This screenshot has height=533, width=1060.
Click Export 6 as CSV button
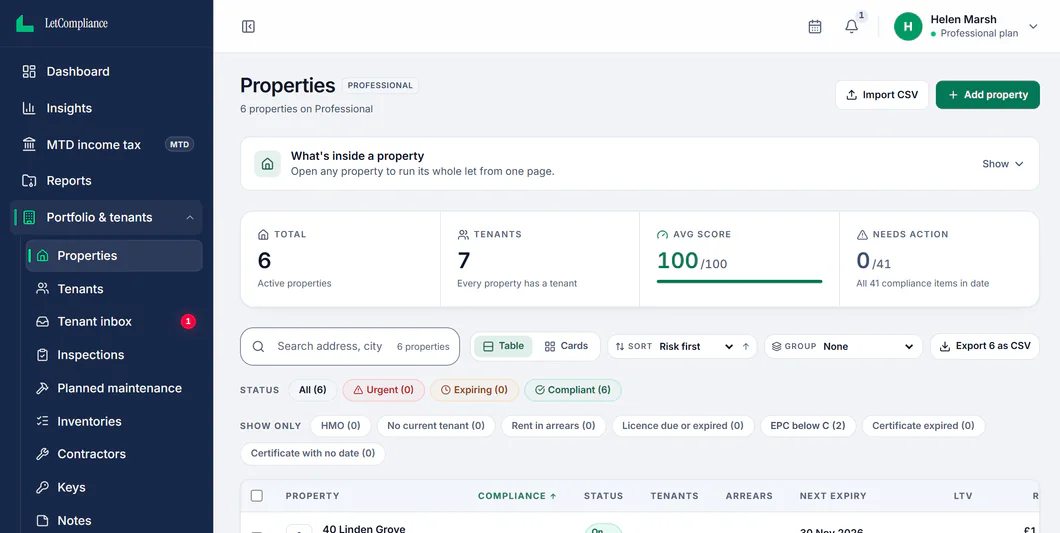985,346
